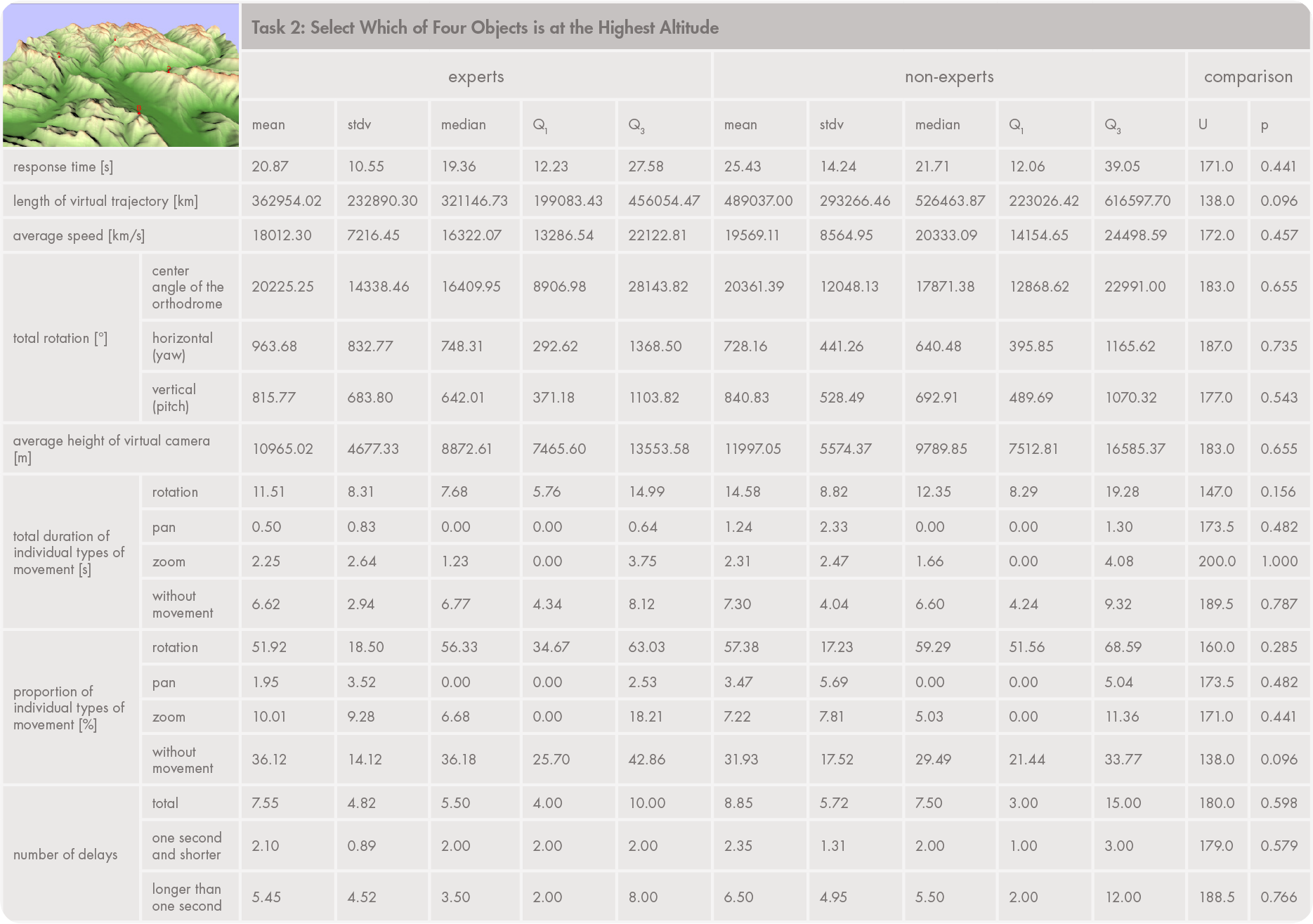Click the vertical (pitch) sub-row label
1313x924 pixels.
tap(174, 397)
